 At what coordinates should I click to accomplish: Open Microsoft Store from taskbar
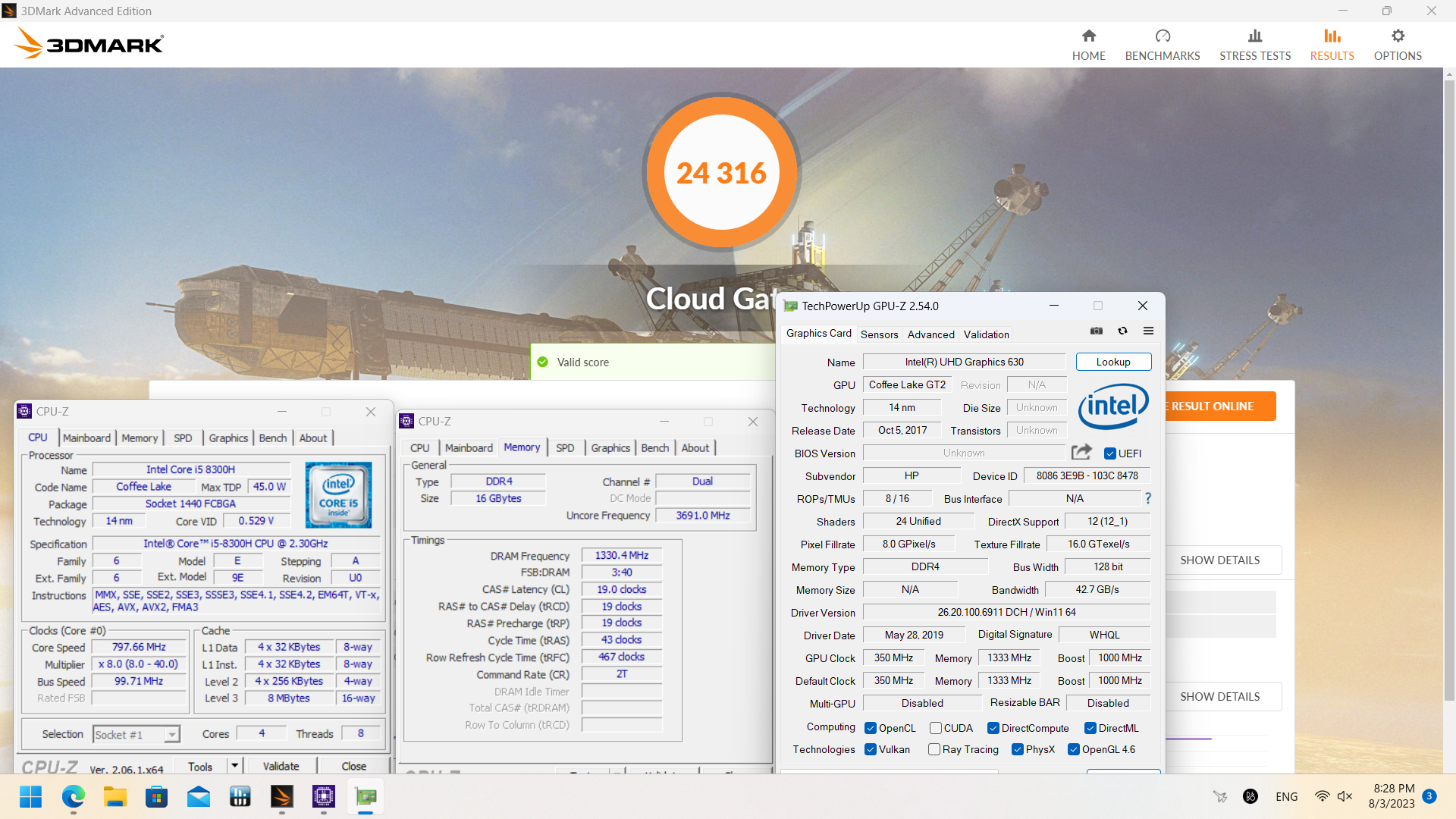pyautogui.click(x=157, y=796)
